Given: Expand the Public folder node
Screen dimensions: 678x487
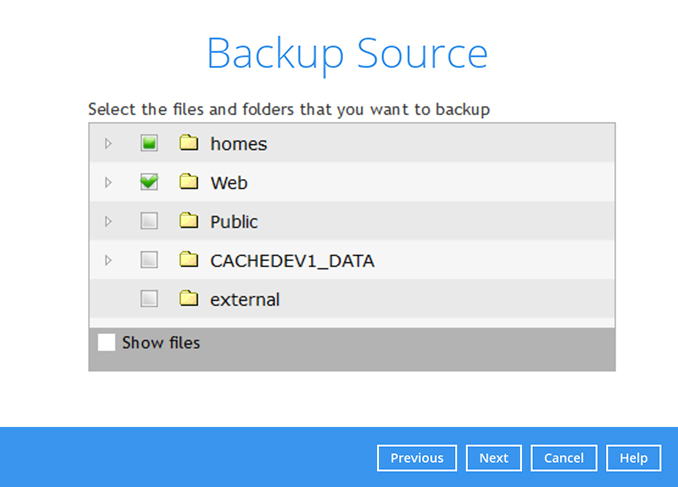Looking at the screenshot, I should (x=109, y=222).
